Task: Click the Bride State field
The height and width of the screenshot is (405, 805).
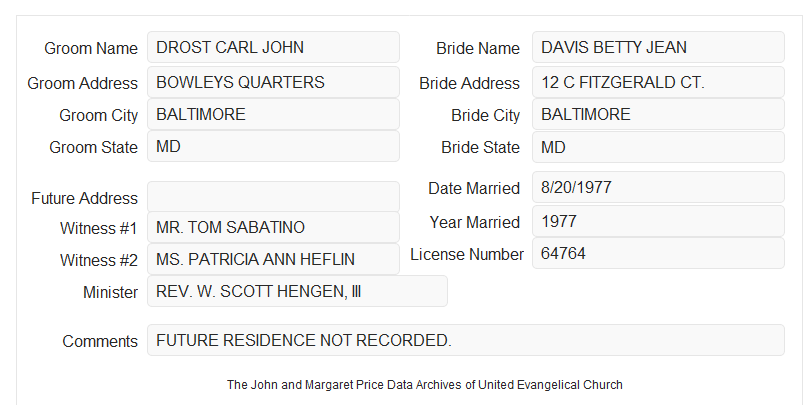Action: click(x=658, y=147)
